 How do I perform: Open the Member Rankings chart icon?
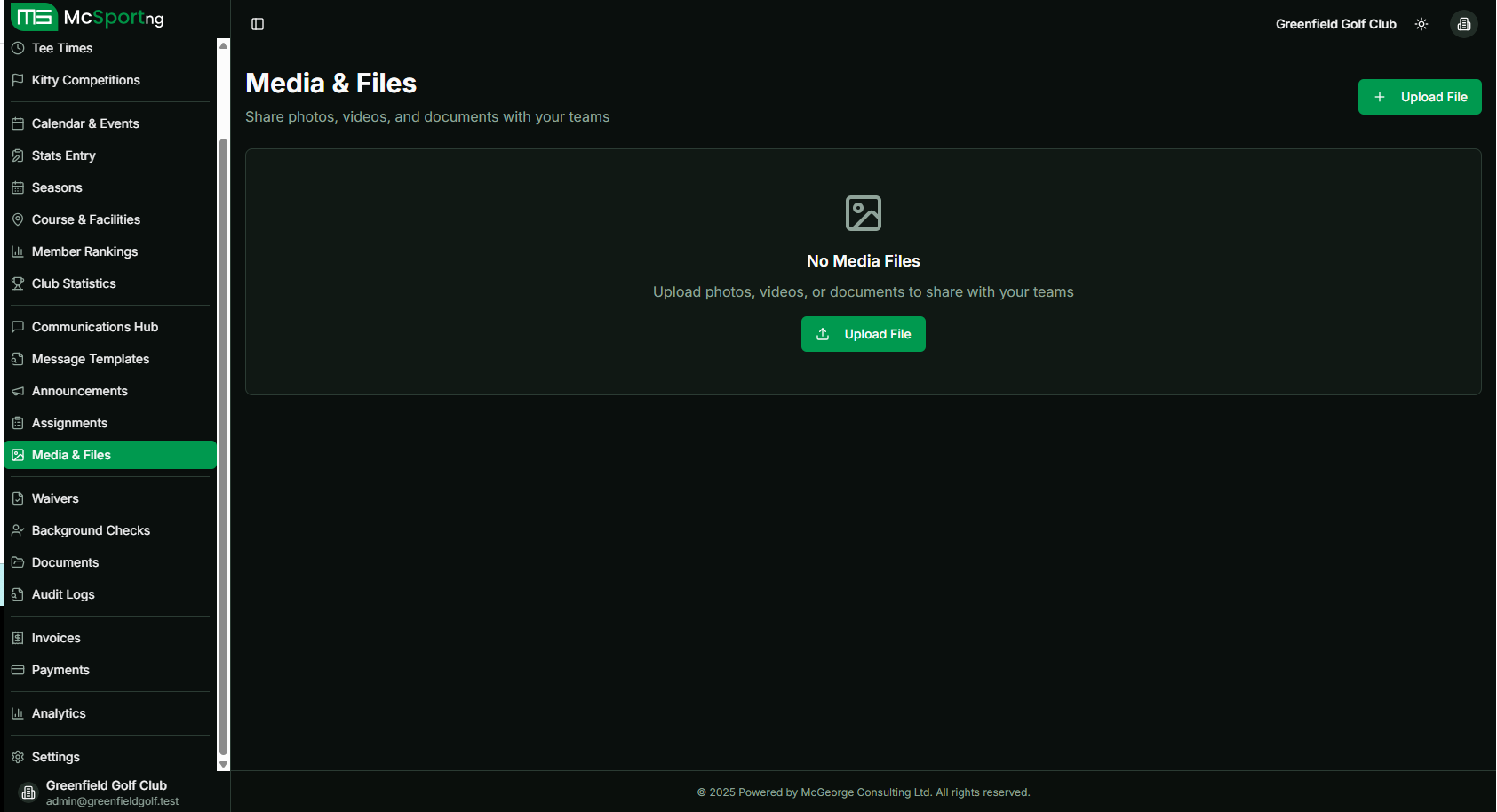(x=19, y=251)
